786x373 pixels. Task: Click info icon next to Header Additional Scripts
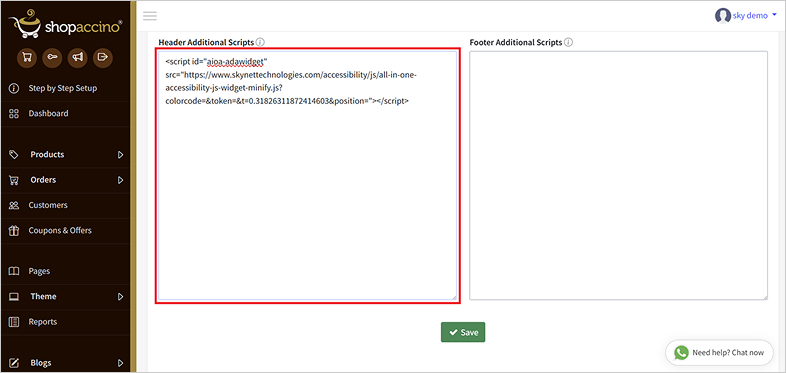point(260,42)
